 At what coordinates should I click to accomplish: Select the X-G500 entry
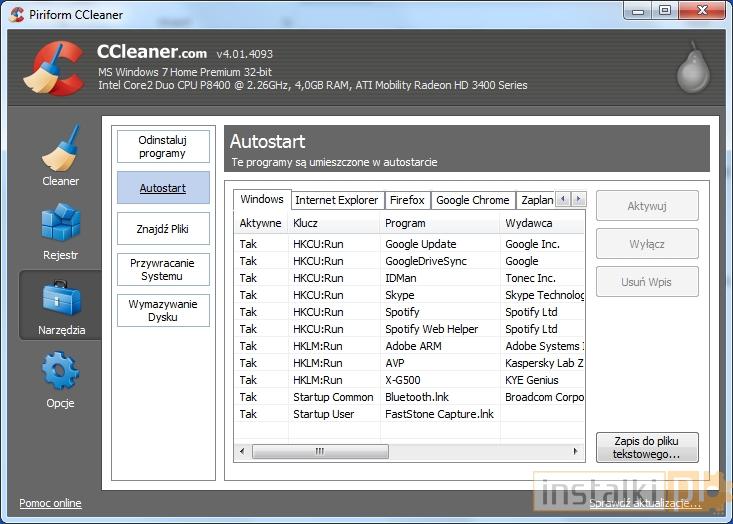409,380
